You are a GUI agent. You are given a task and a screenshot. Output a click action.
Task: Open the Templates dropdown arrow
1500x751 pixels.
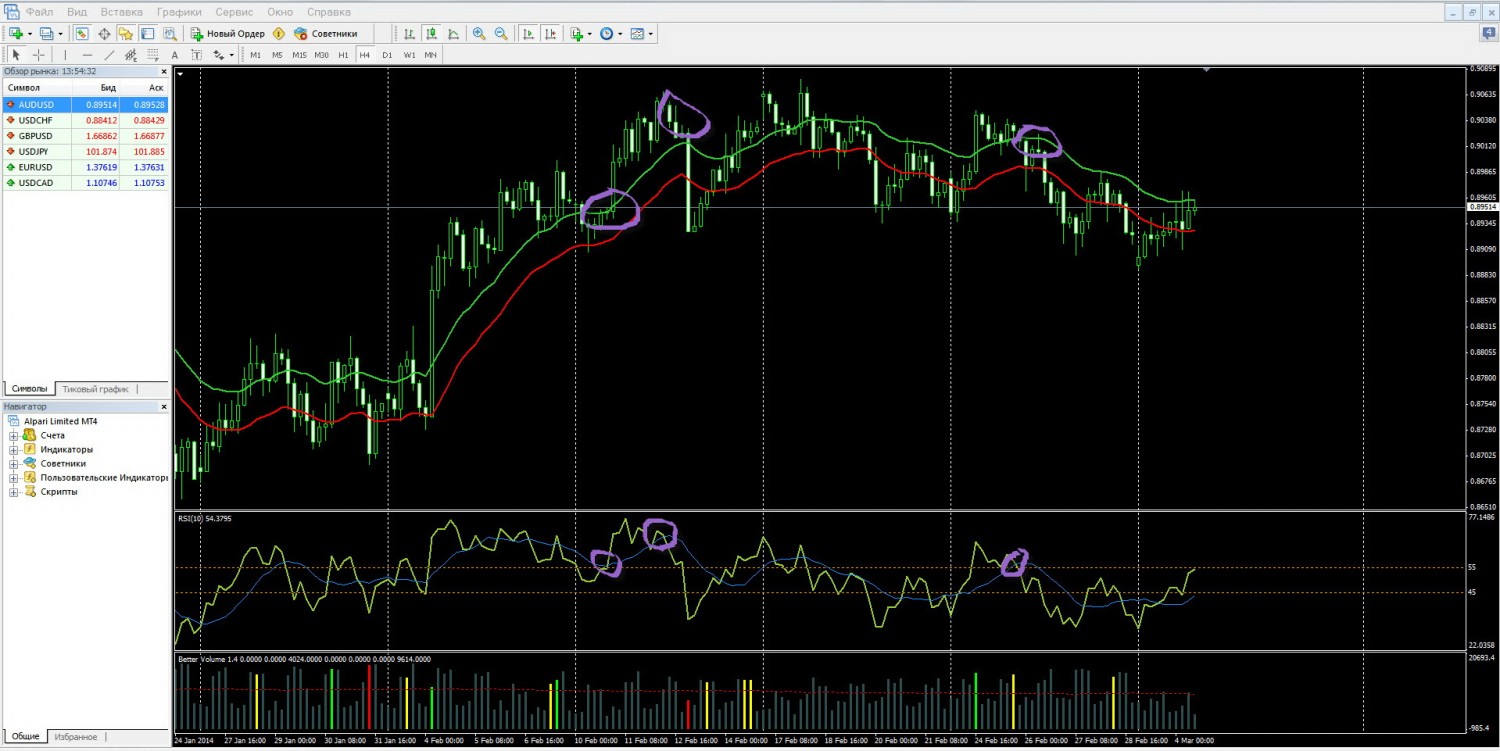pos(651,34)
